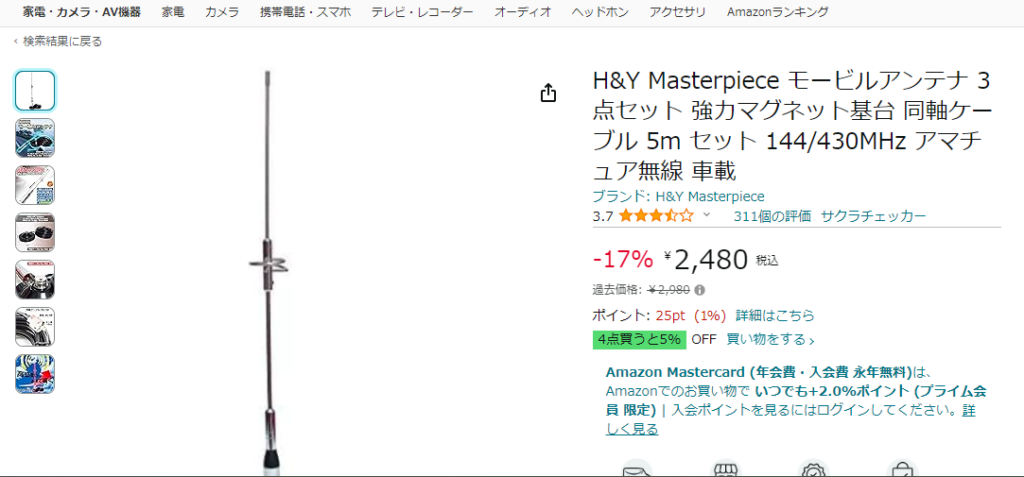Open Amazonランキング menu item

point(778,12)
